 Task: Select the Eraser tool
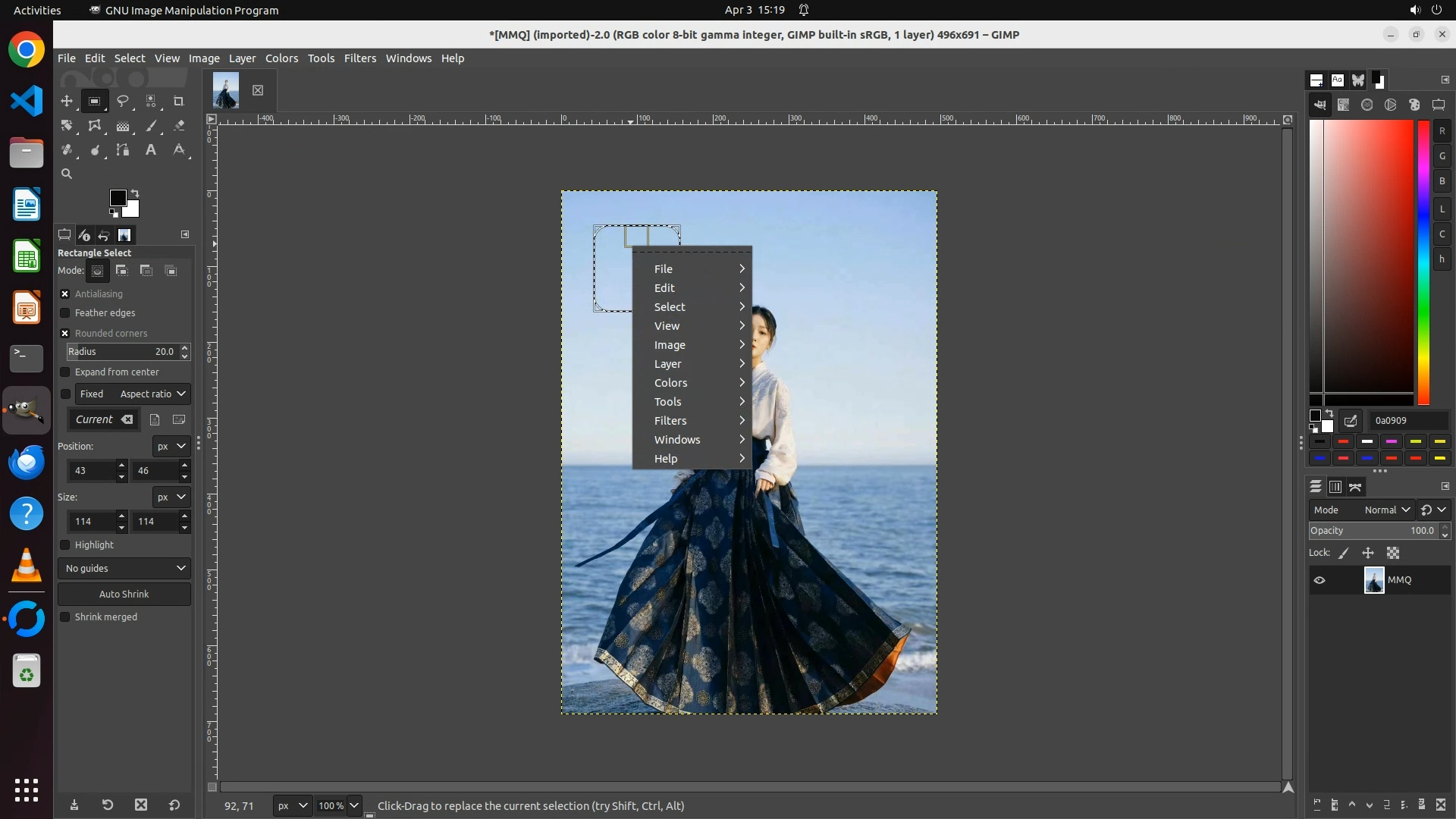click(179, 126)
